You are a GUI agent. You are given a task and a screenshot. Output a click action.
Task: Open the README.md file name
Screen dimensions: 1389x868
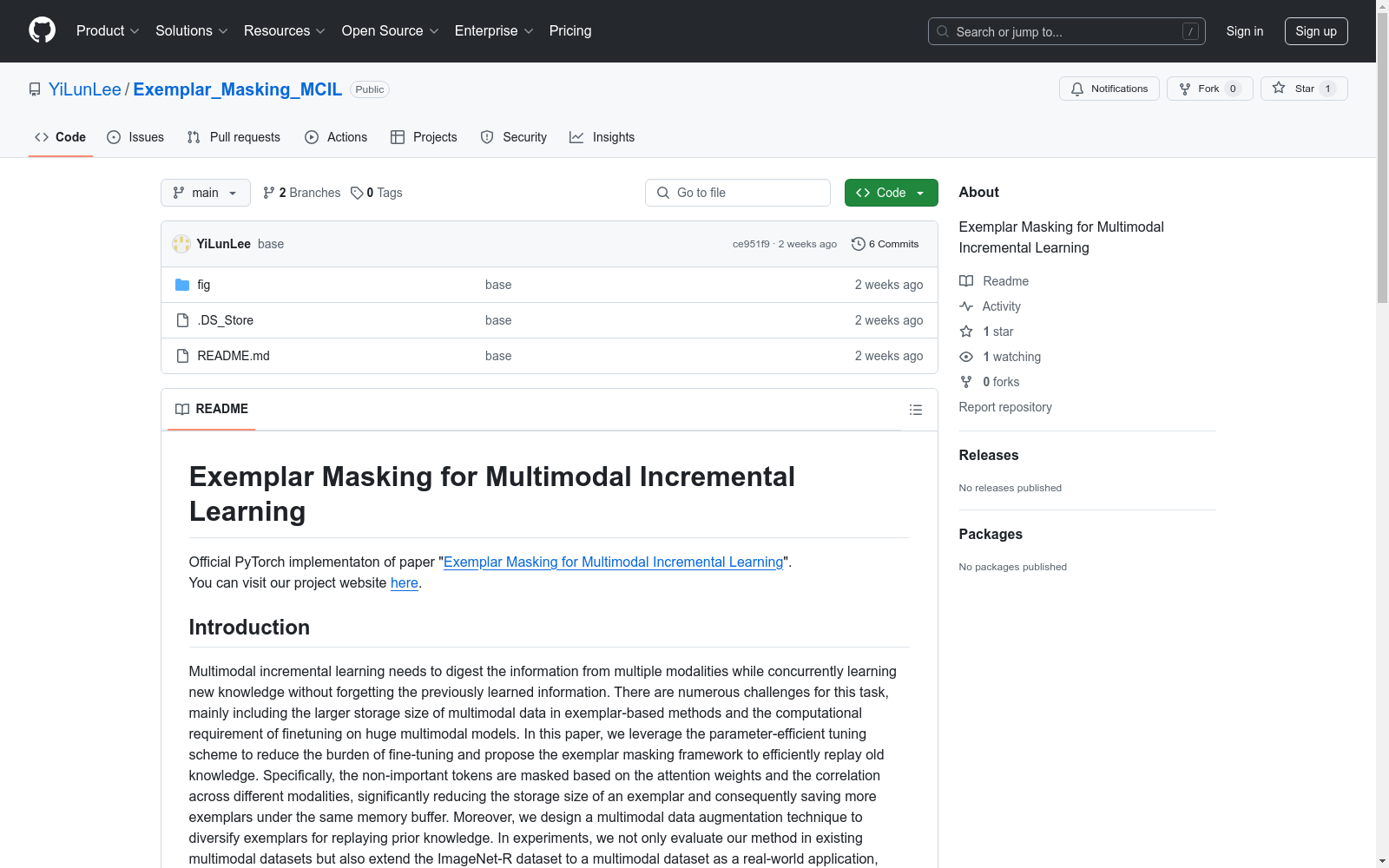click(234, 356)
